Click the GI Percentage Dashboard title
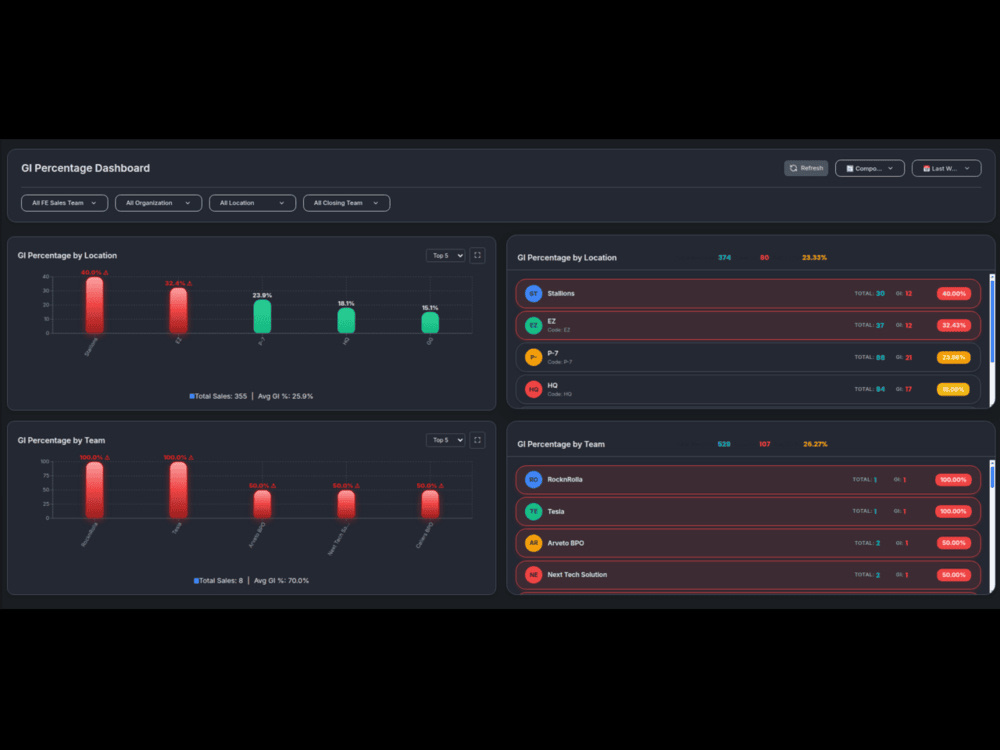 tap(85, 168)
